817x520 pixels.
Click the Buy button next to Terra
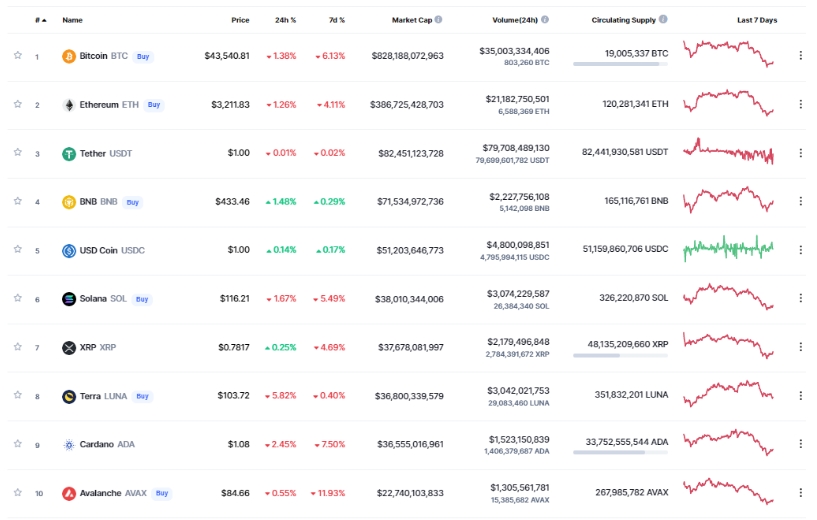[142, 397]
